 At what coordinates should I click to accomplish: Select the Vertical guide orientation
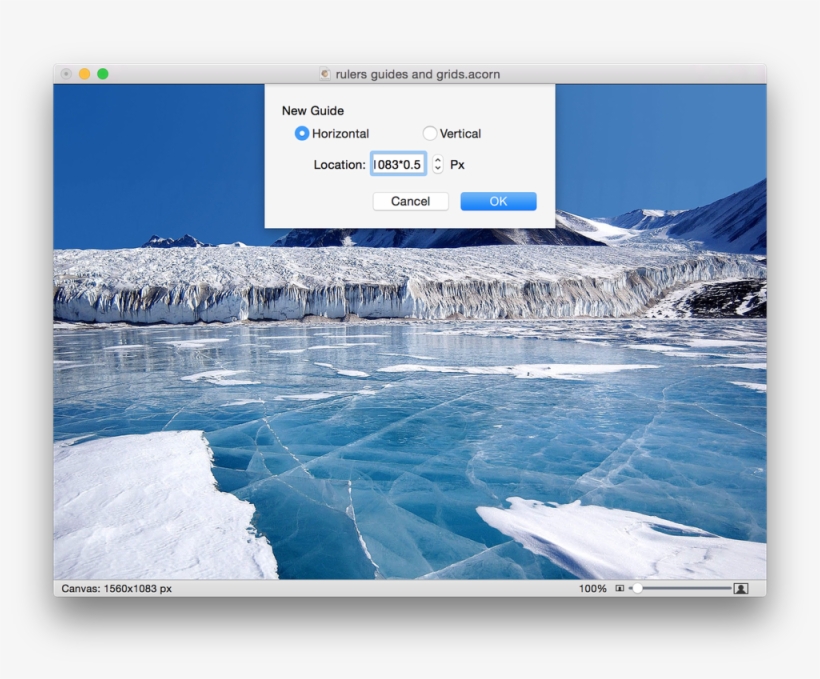[430, 133]
